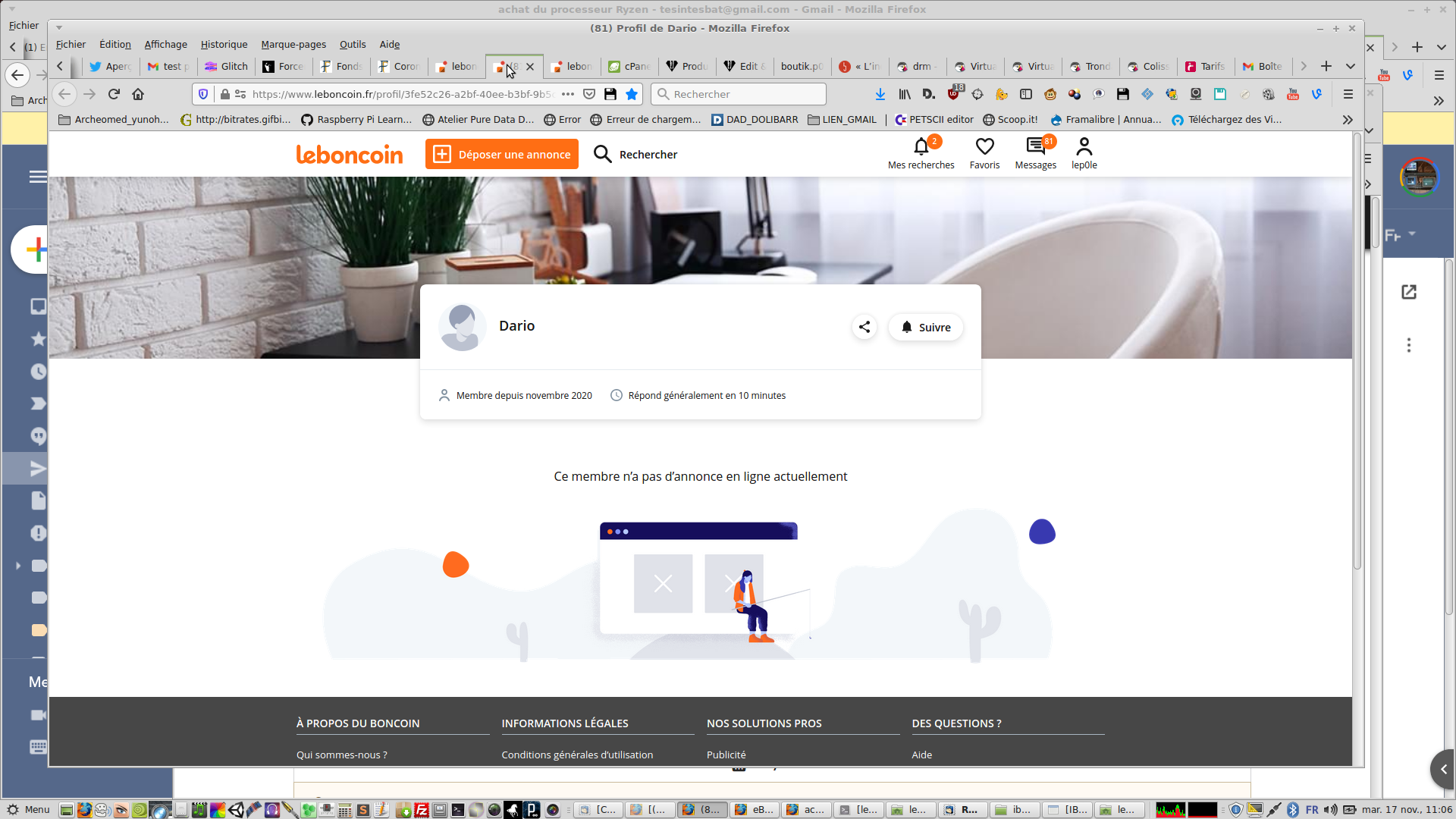Open Messages icon with badge
The width and height of the screenshot is (1456, 819).
click(1035, 146)
